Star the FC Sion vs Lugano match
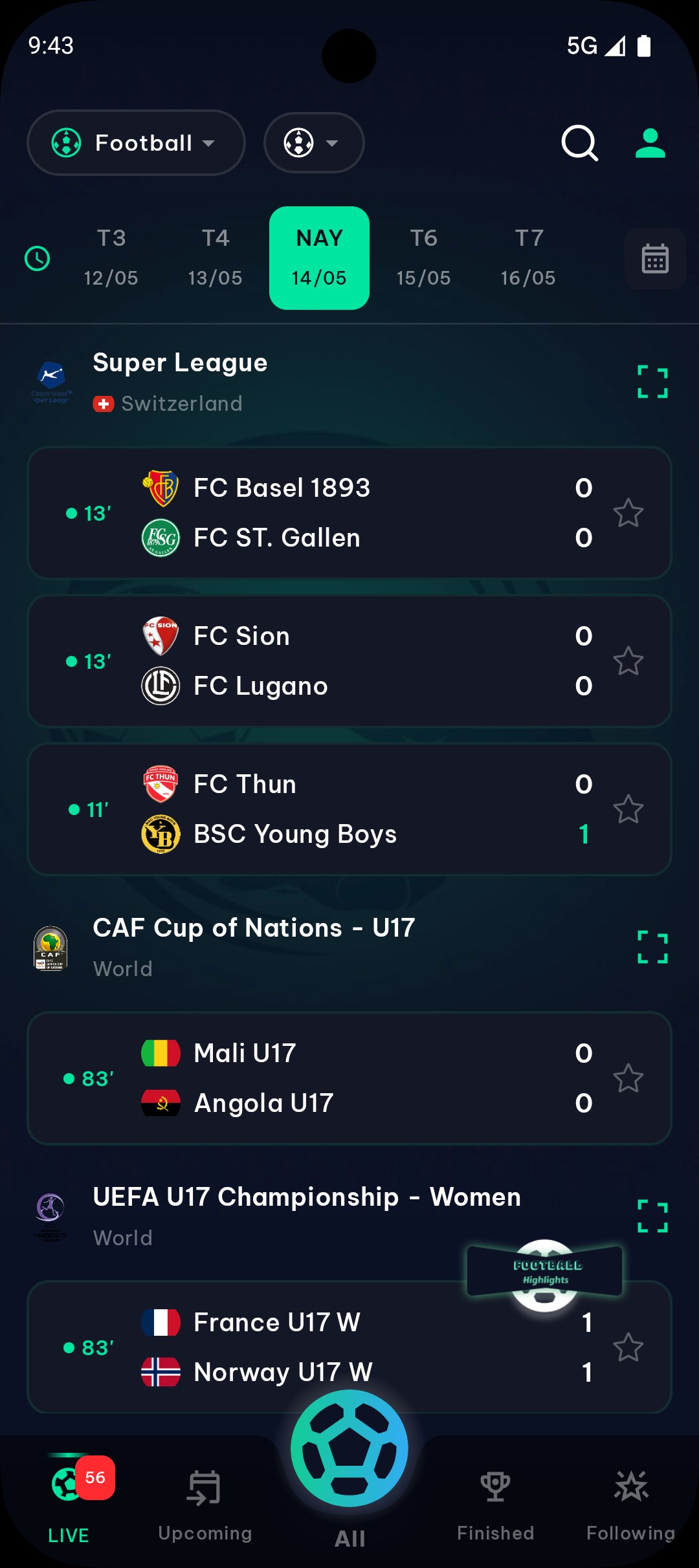This screenshot has height=1568, width=699. (x=628, y=661)
